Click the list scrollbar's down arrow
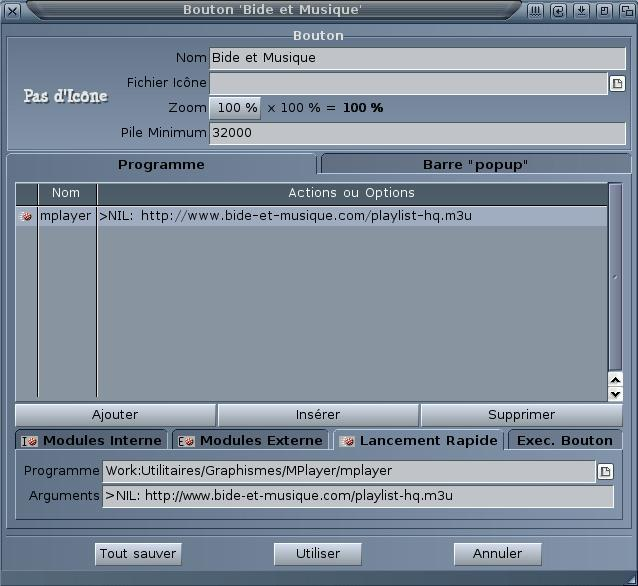The image size is (638, 586). pyautogui.click(x=615, y=394)
